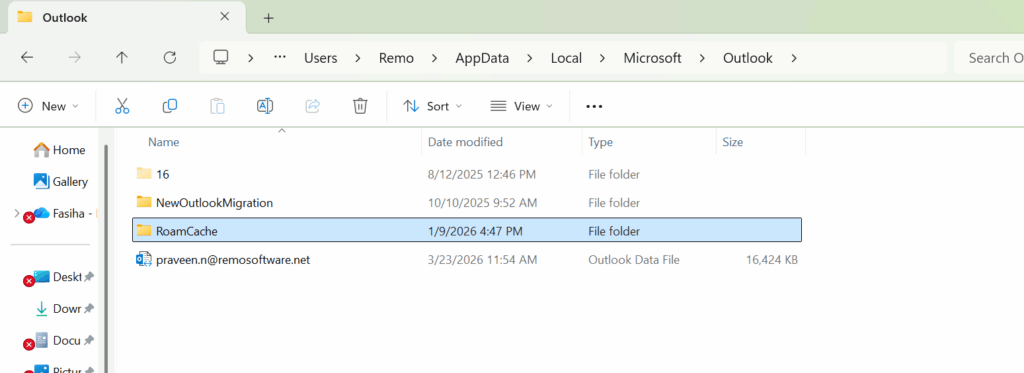Click AppData in the address breadcrumb
This screenshot has width=1024, height=373.
pos(482,57)
